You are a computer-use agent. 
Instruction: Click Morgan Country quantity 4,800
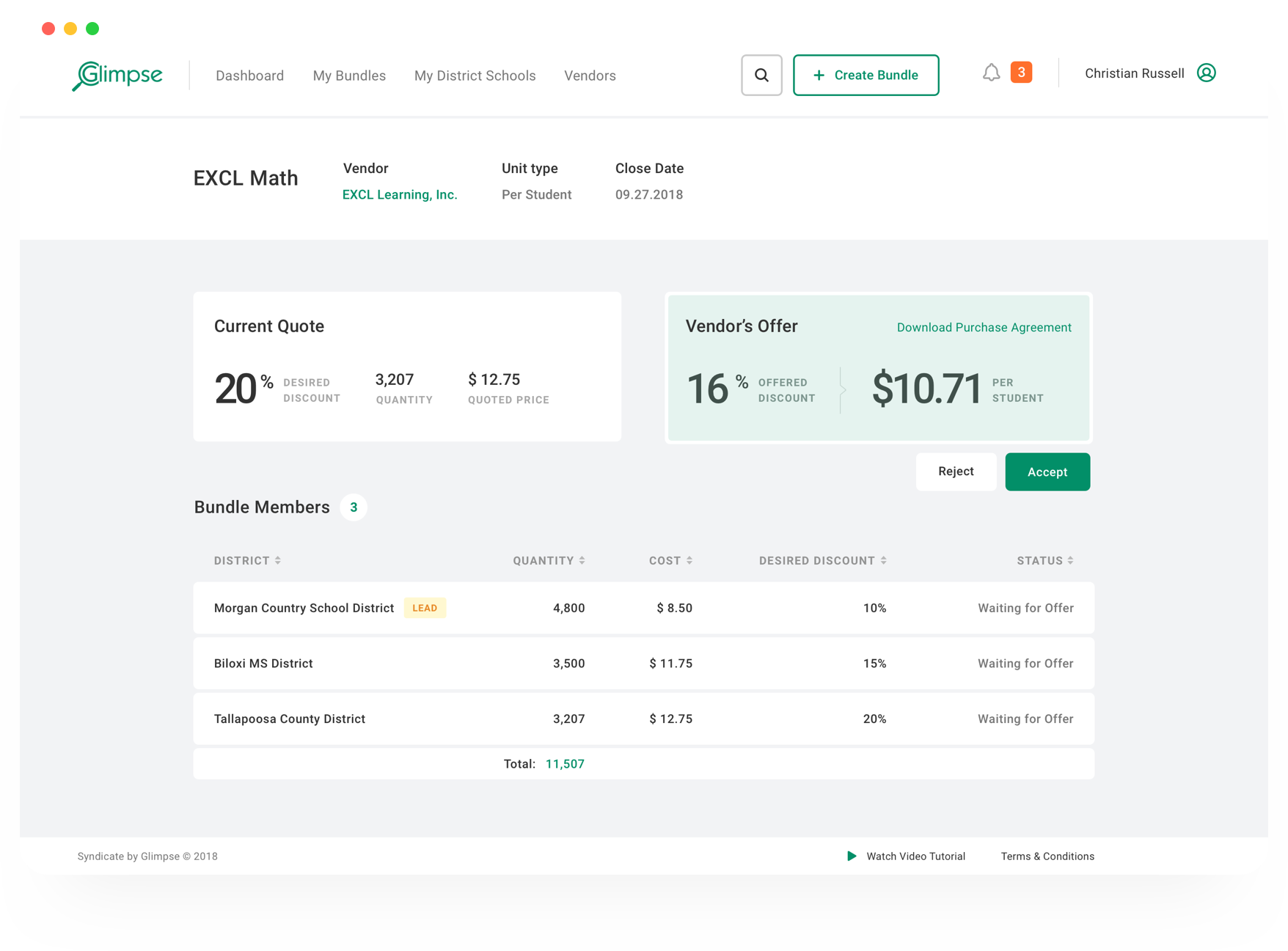point(568,608)
